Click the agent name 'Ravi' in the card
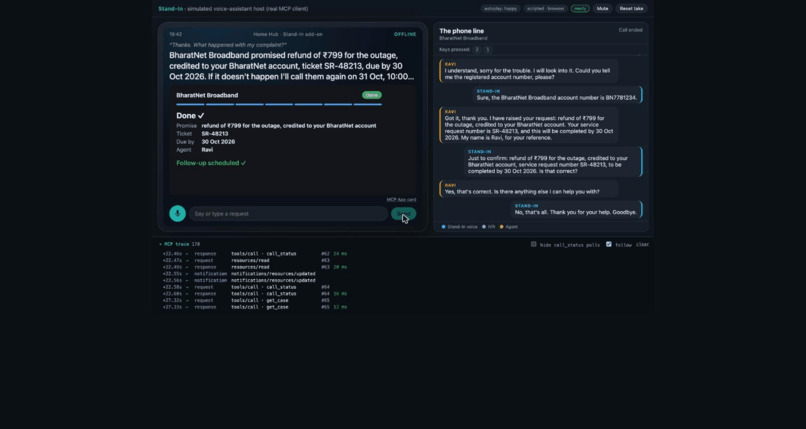Screen dimensions: 806x429 (x=207, y=150)
